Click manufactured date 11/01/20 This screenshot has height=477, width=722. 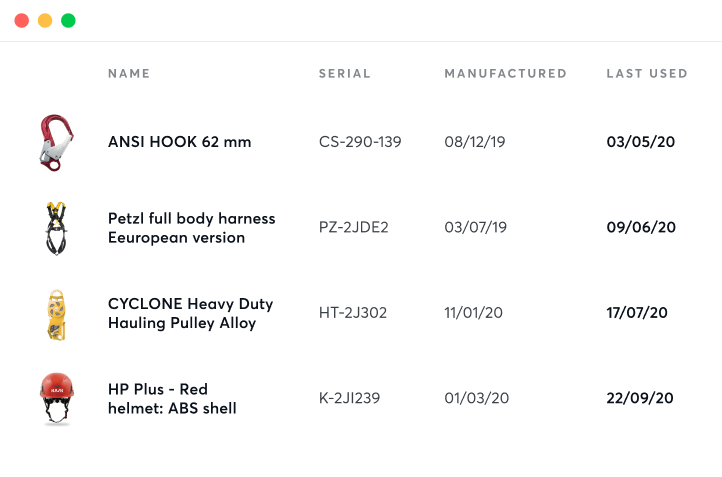(x=476, y=313)
